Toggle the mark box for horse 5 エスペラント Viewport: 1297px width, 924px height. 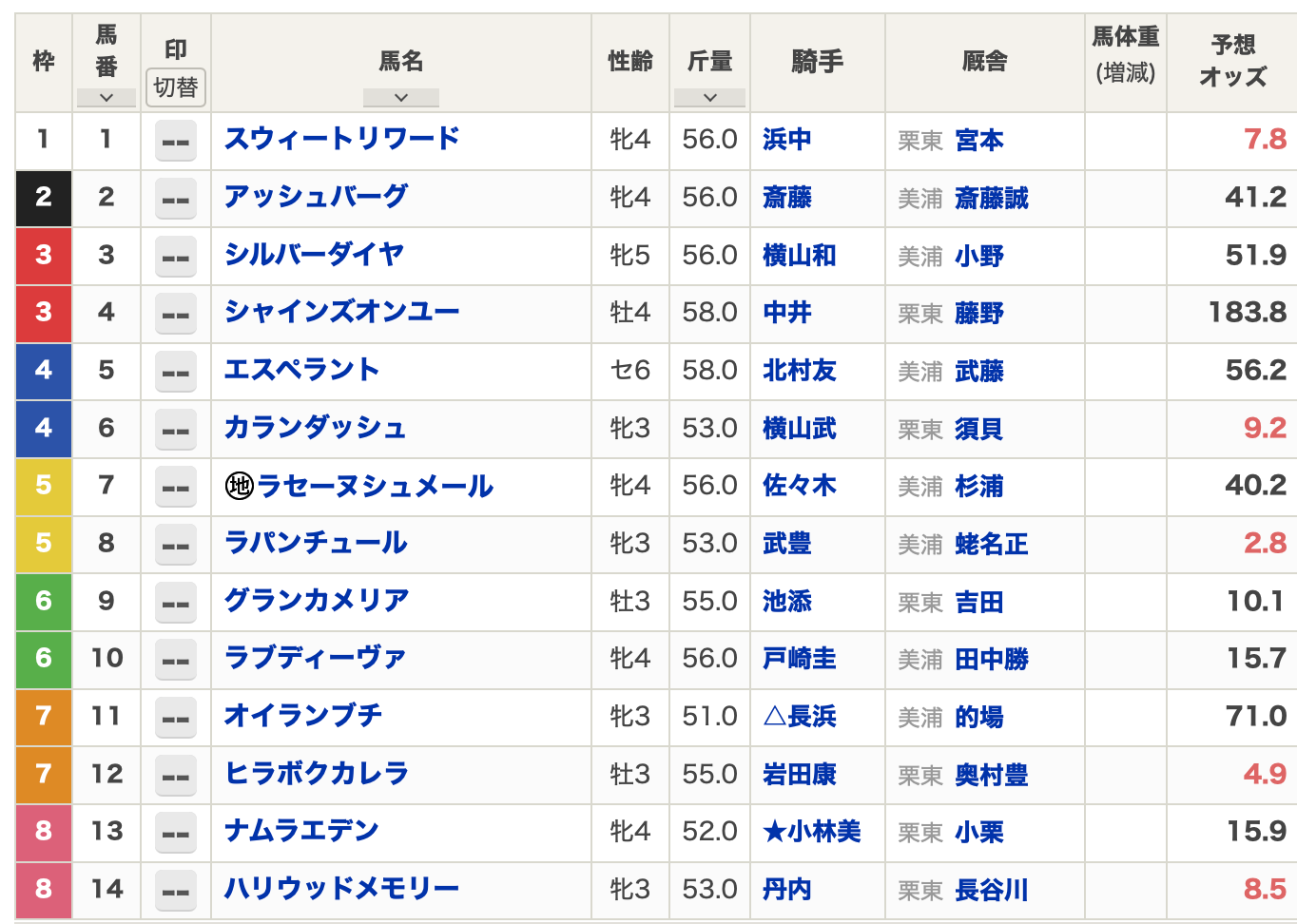coord(175,372)
